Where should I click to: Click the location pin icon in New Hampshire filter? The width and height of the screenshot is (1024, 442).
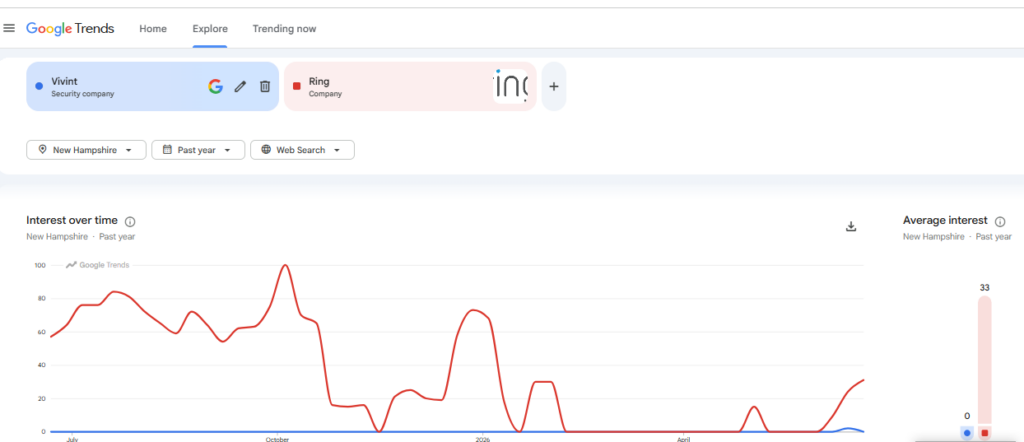pos(42,150)
